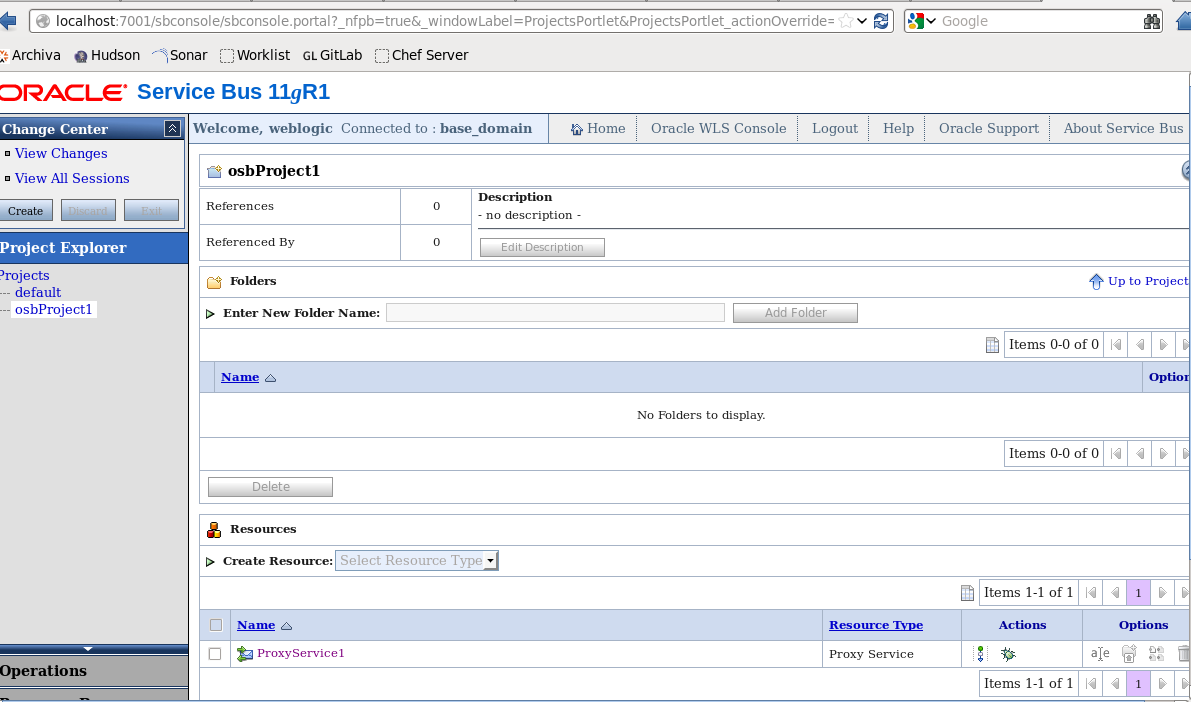Select default project in Project Explorer
The width and height of the screenshot is (1191, 702).
click(x=38, y=292)
